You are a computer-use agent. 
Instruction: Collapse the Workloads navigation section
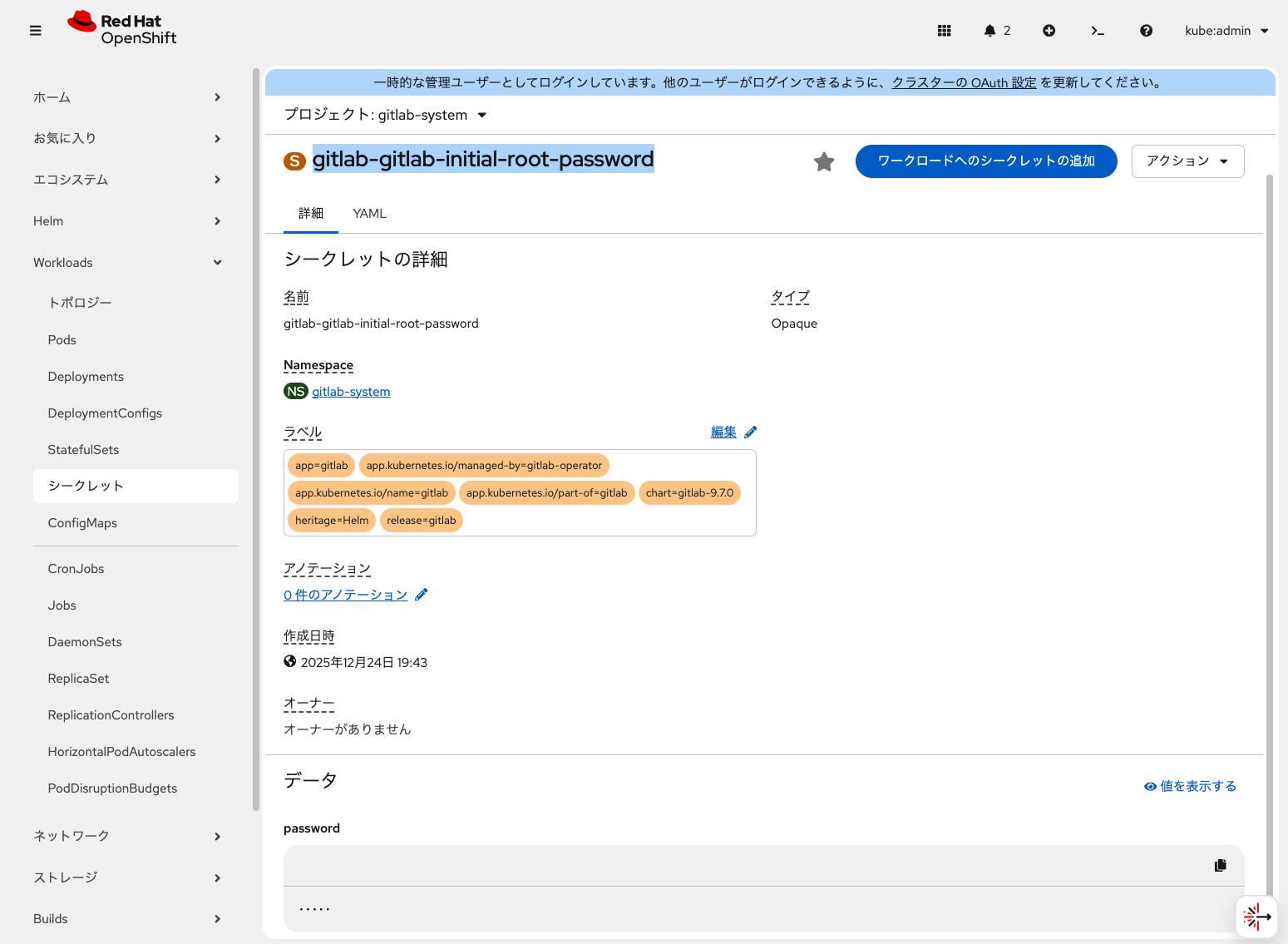tap(129, 262)
